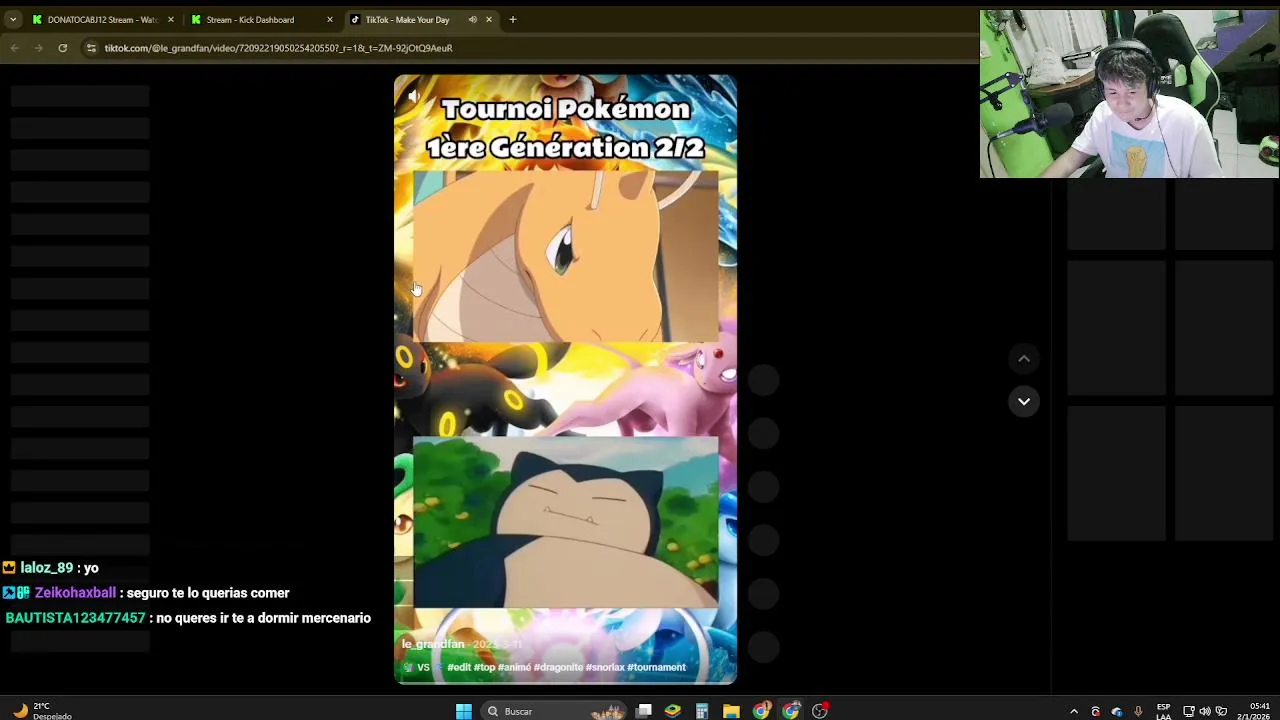The height and width of the screenshot is (720, 1280).
Task: Open site information icon in address bar
Action: [x=91, y=48]
